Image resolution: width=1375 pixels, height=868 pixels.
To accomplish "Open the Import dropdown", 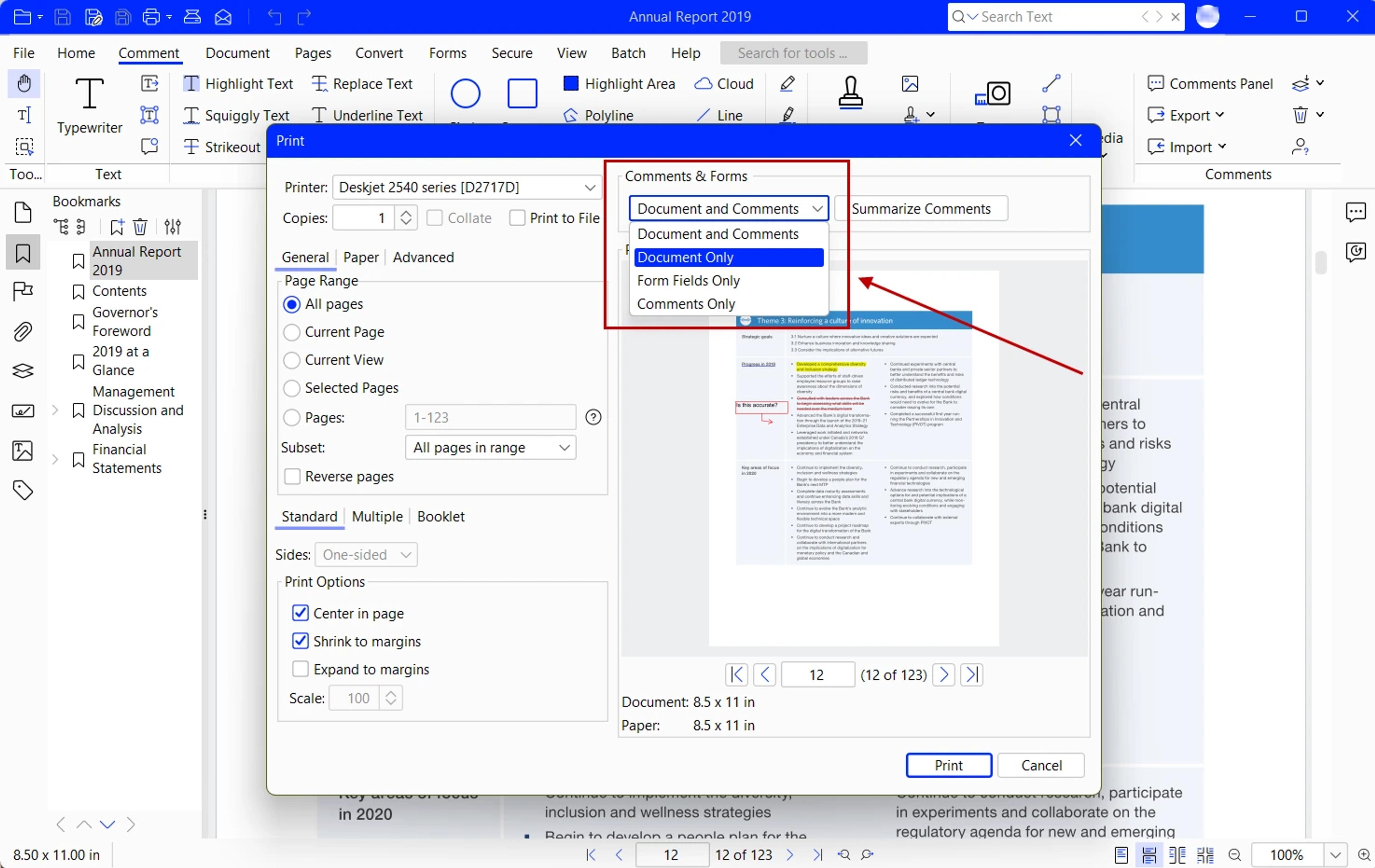I will click(x=1187, y=147).
